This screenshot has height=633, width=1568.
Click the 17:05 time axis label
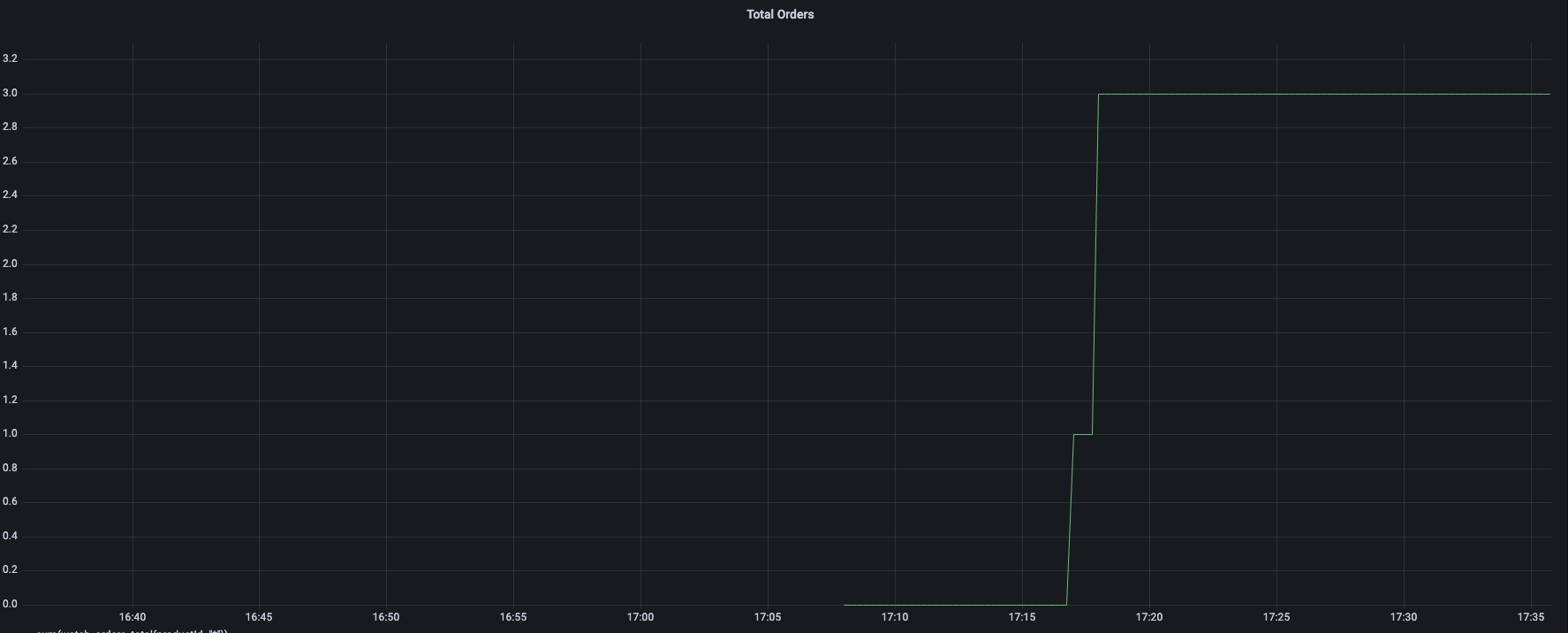768,617
